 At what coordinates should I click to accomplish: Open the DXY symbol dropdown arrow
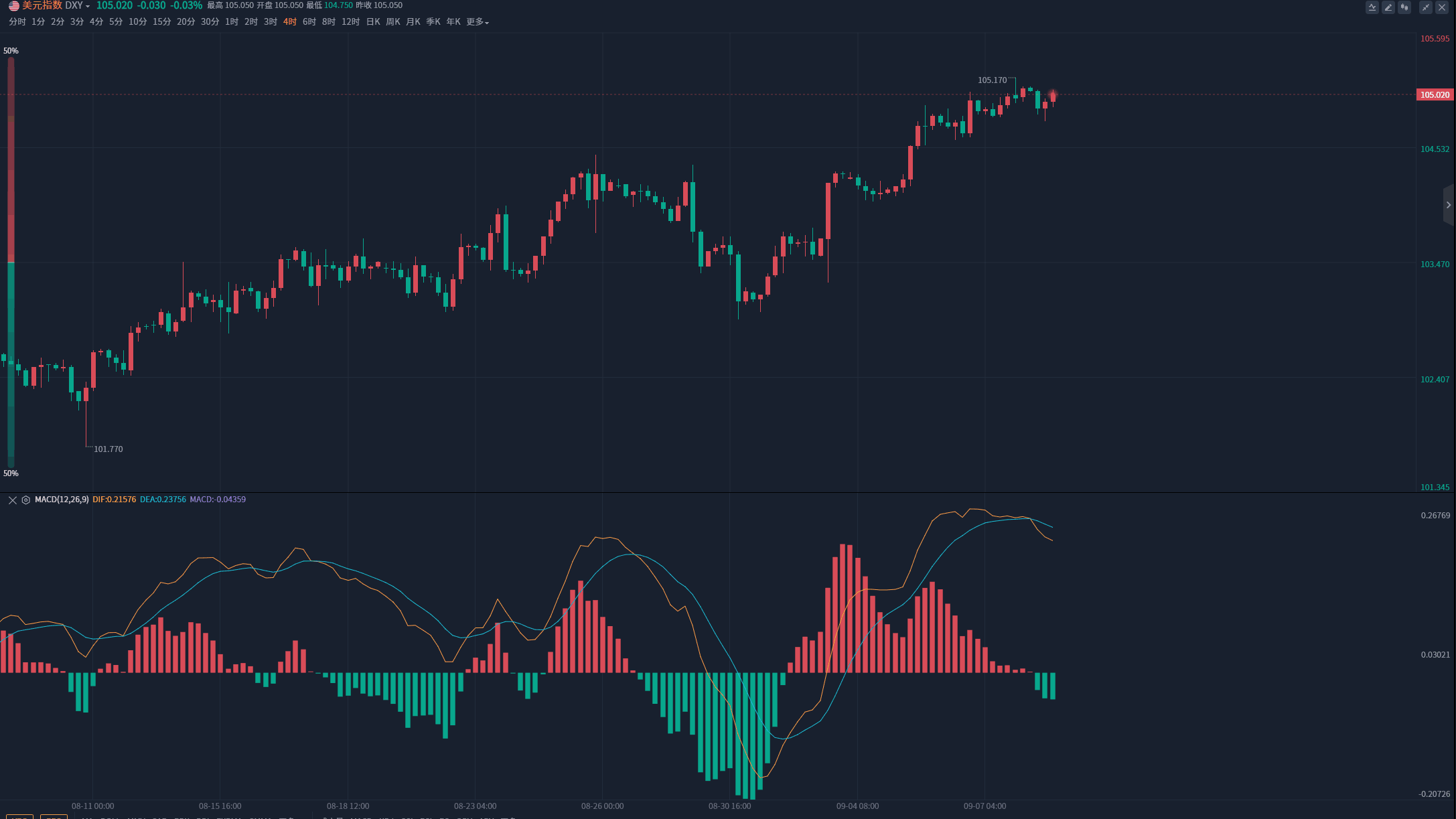(88, 7)
